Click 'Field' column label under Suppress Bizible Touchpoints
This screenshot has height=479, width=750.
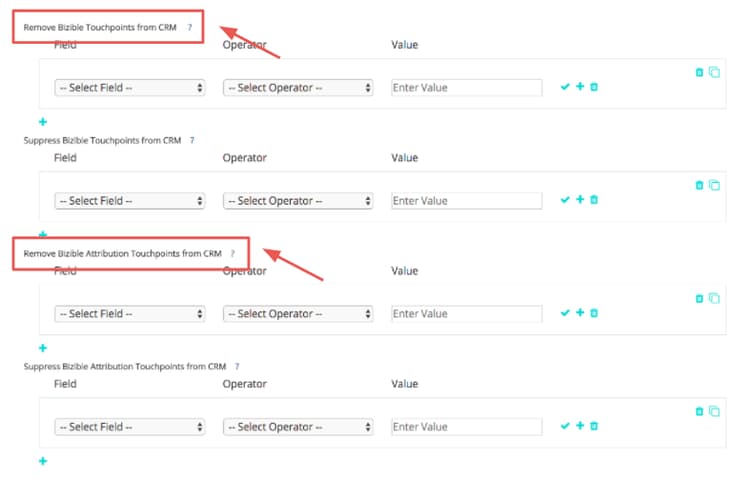coord(65,158)
